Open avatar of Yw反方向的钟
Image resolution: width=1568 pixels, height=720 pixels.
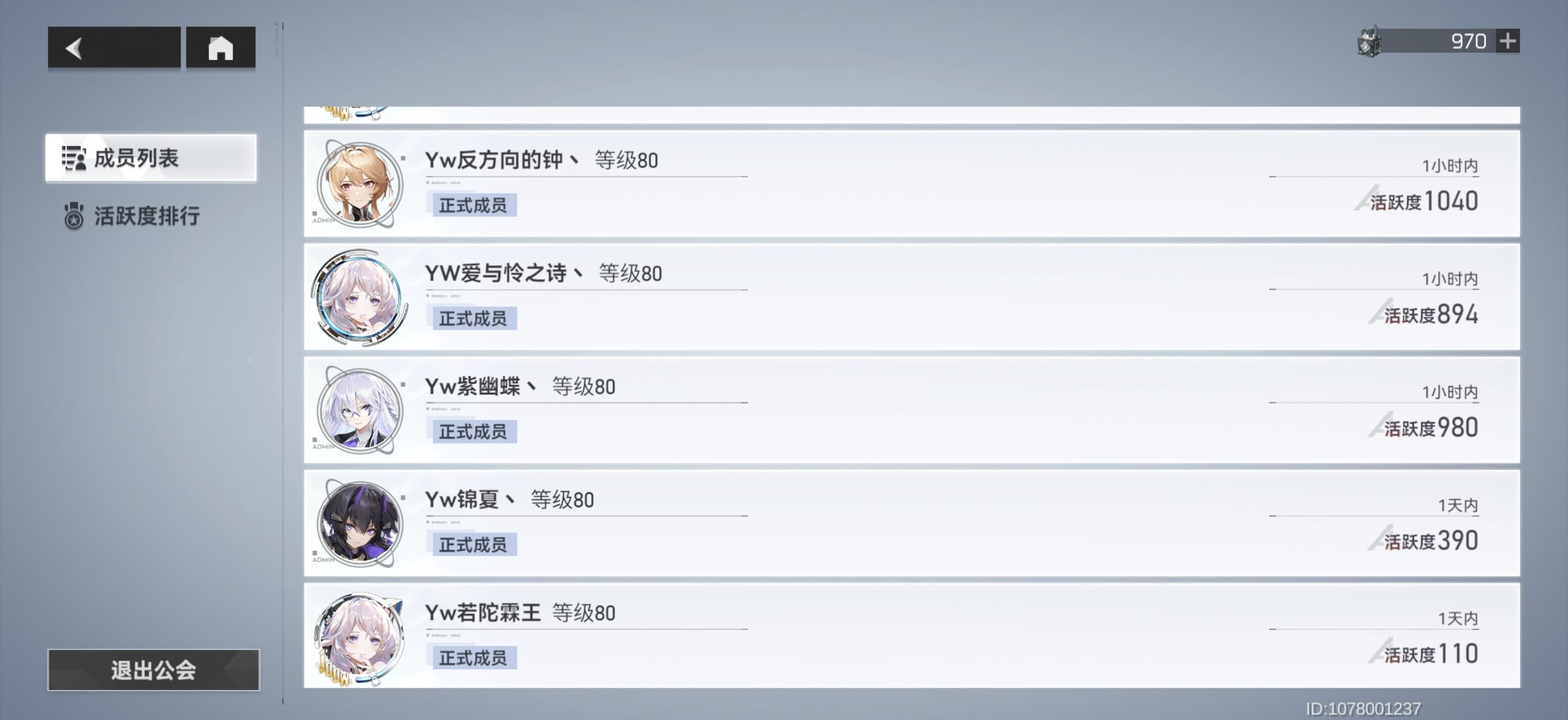coord(360,184)
